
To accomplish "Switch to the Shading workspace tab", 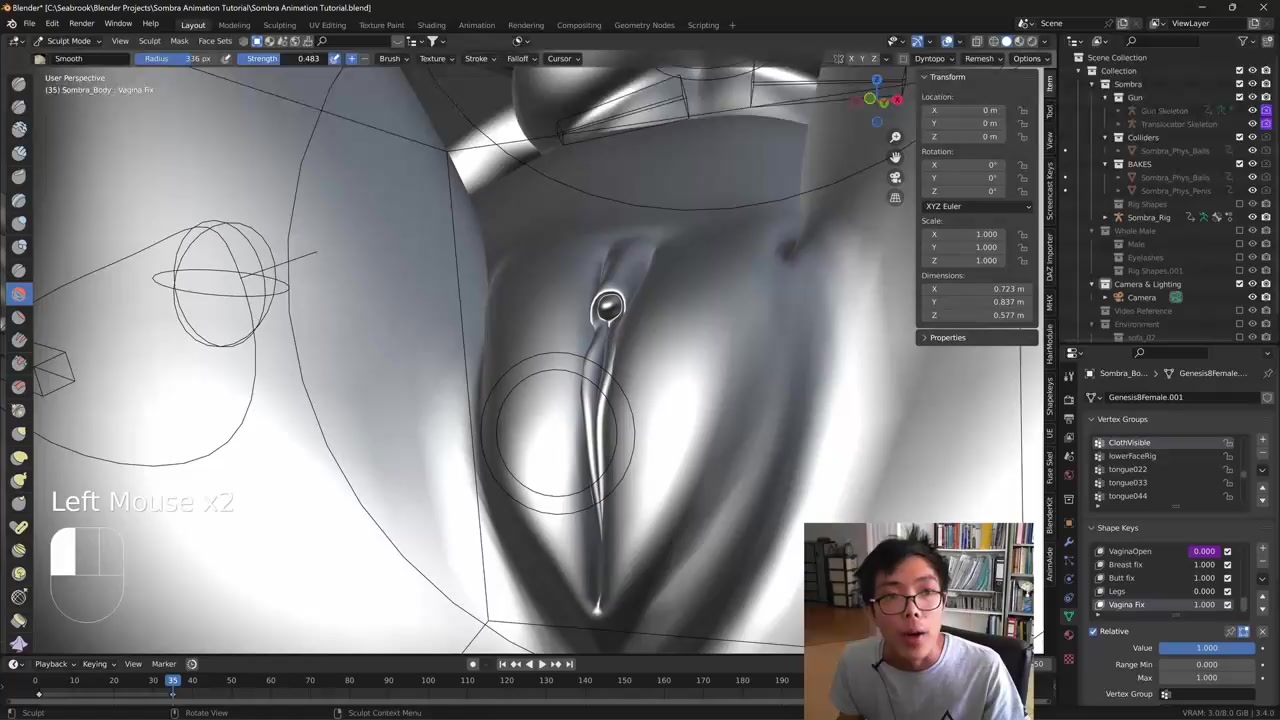I will [431, 25].
